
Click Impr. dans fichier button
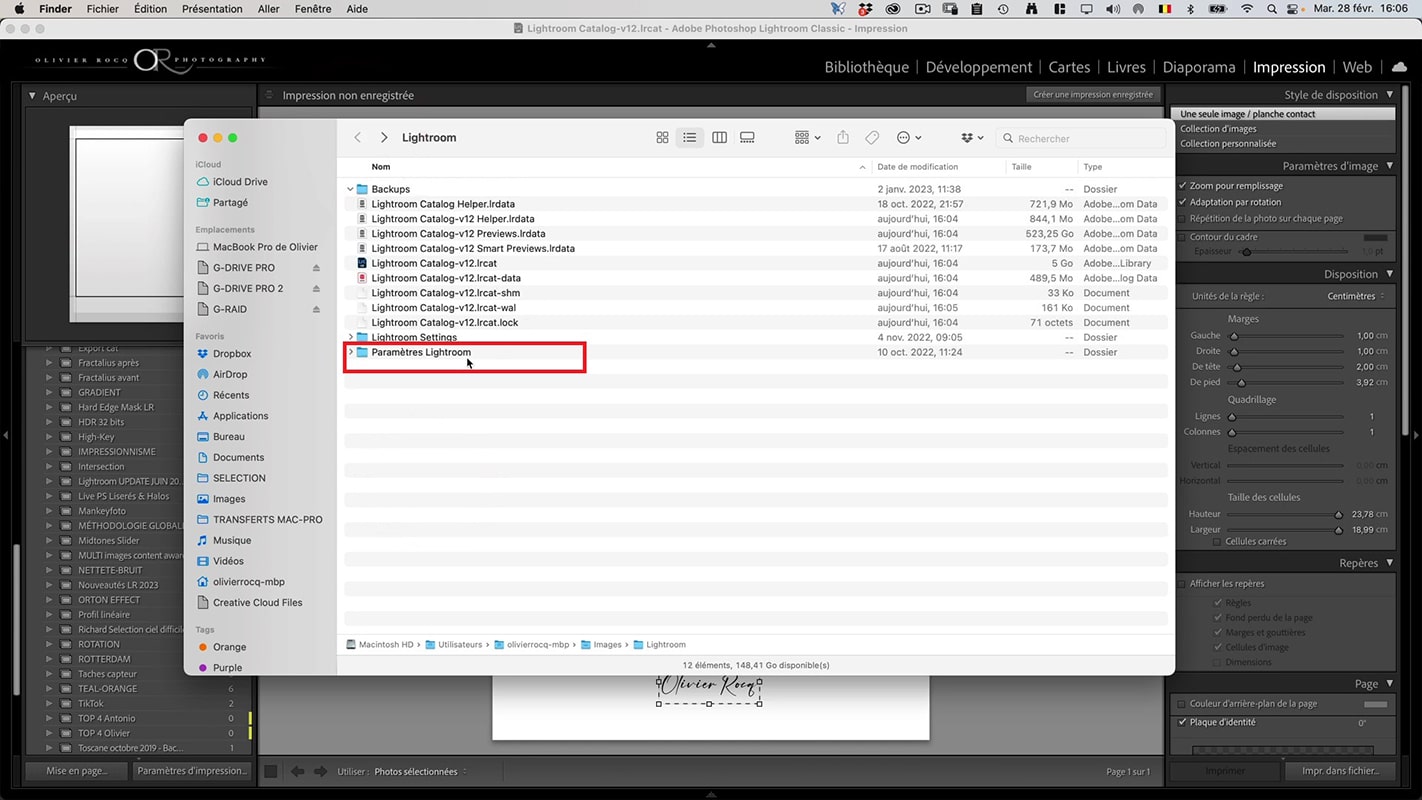pos(1339,771)
